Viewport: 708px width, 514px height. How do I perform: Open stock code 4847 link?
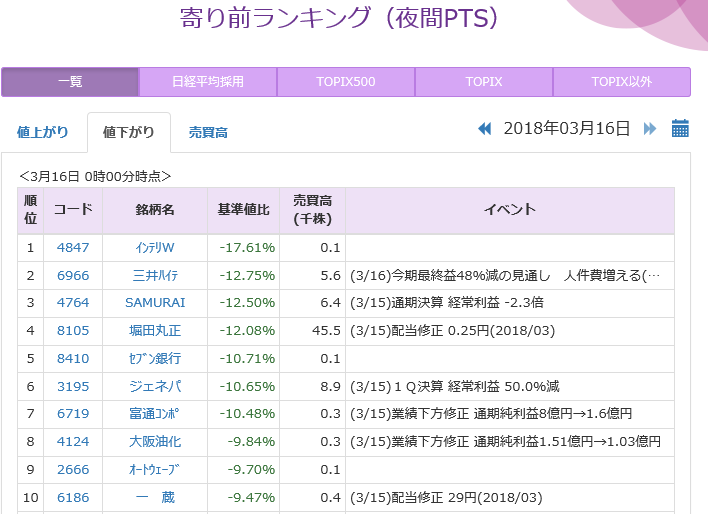(x=73, y=248)
